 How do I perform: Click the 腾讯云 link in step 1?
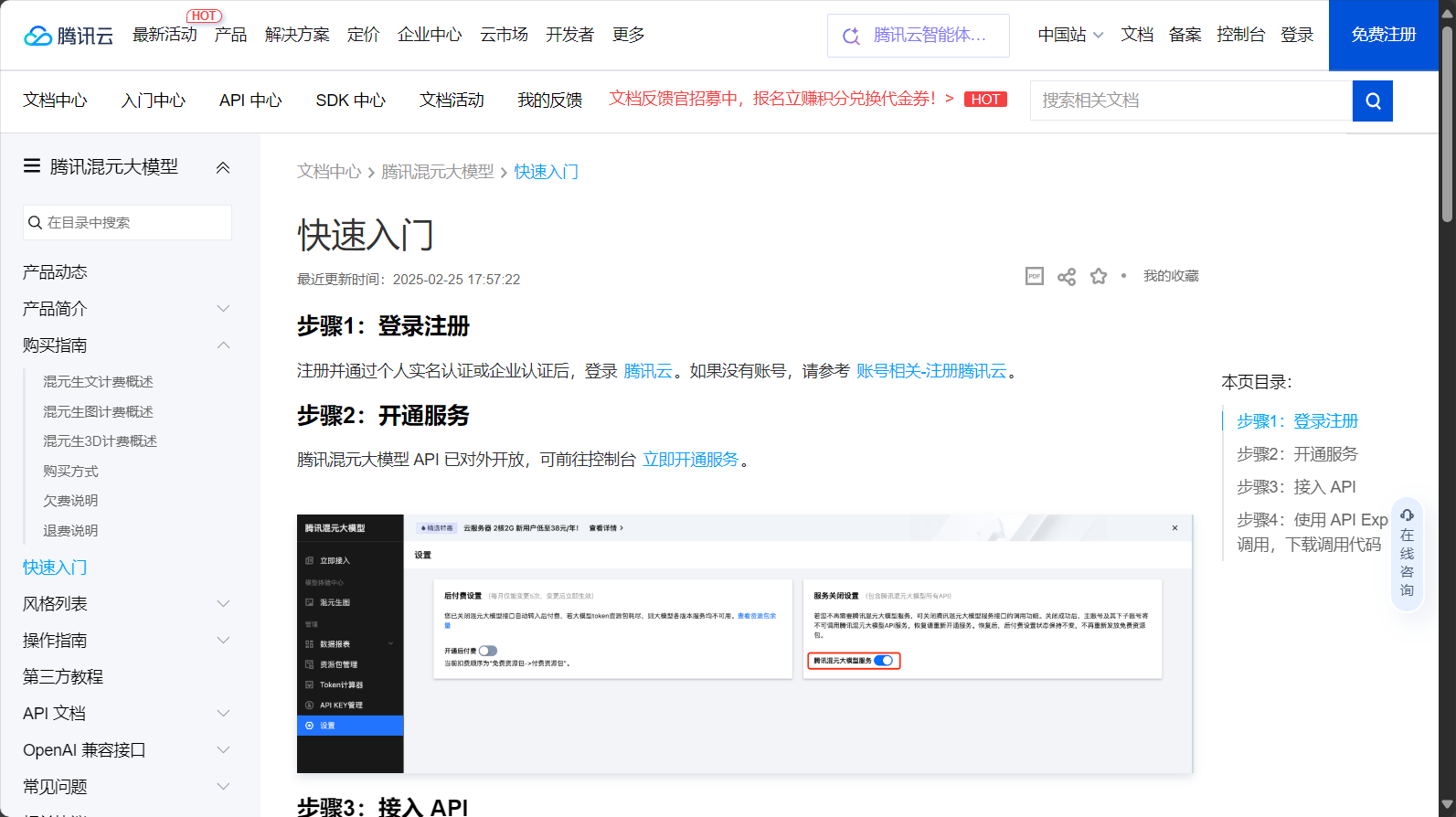point(648,371)
